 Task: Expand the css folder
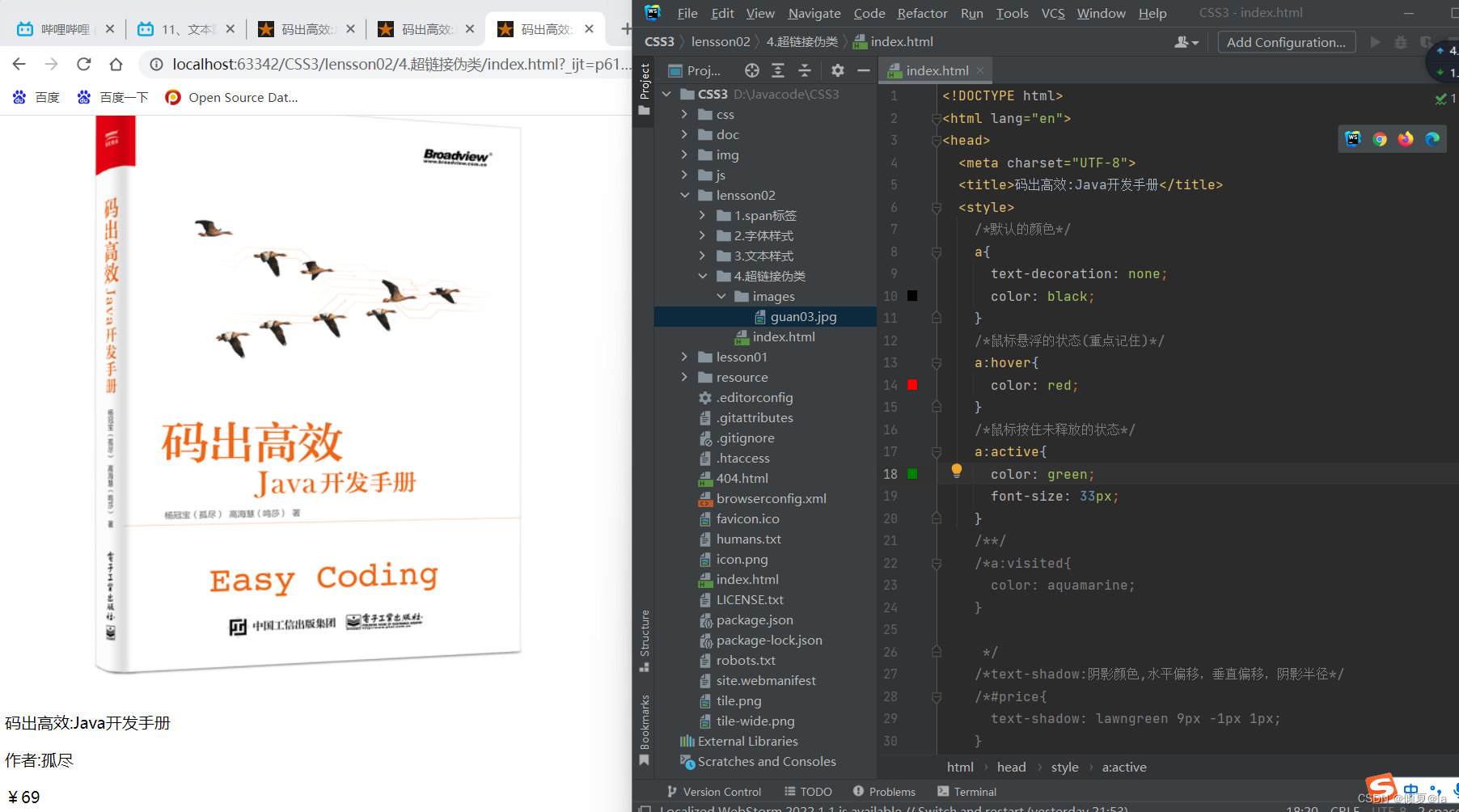pos(684,114)
